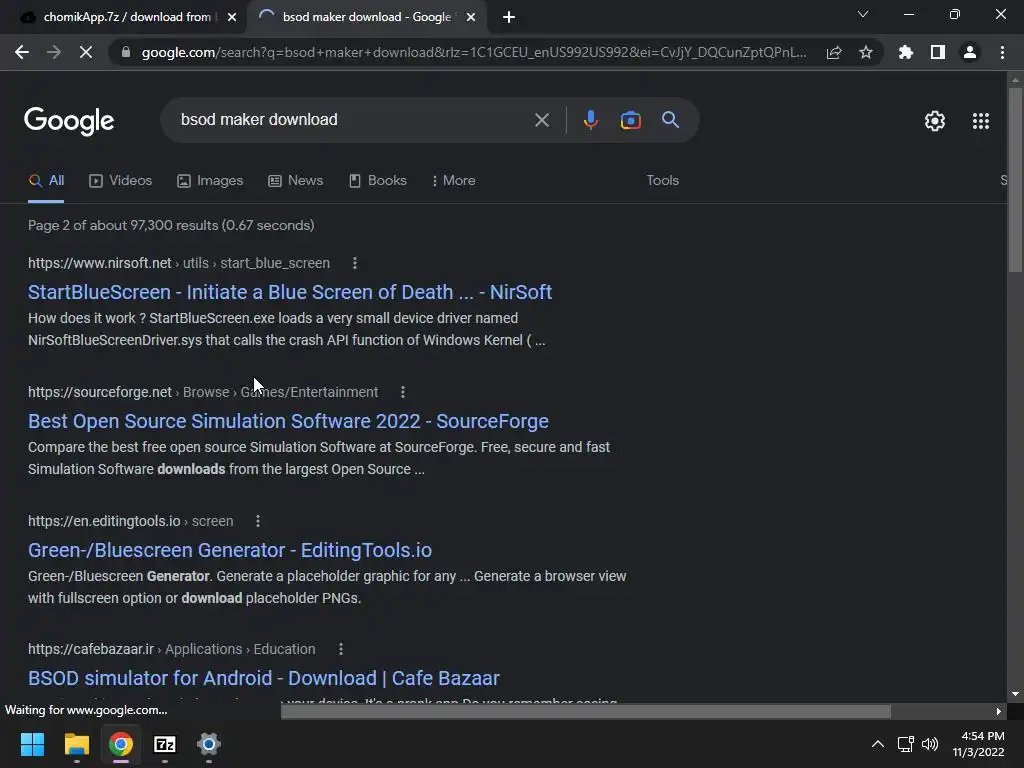The height and width of the screenshot is (768, 1024).
Task: Clear the search box text
Action: pos(541,120)
